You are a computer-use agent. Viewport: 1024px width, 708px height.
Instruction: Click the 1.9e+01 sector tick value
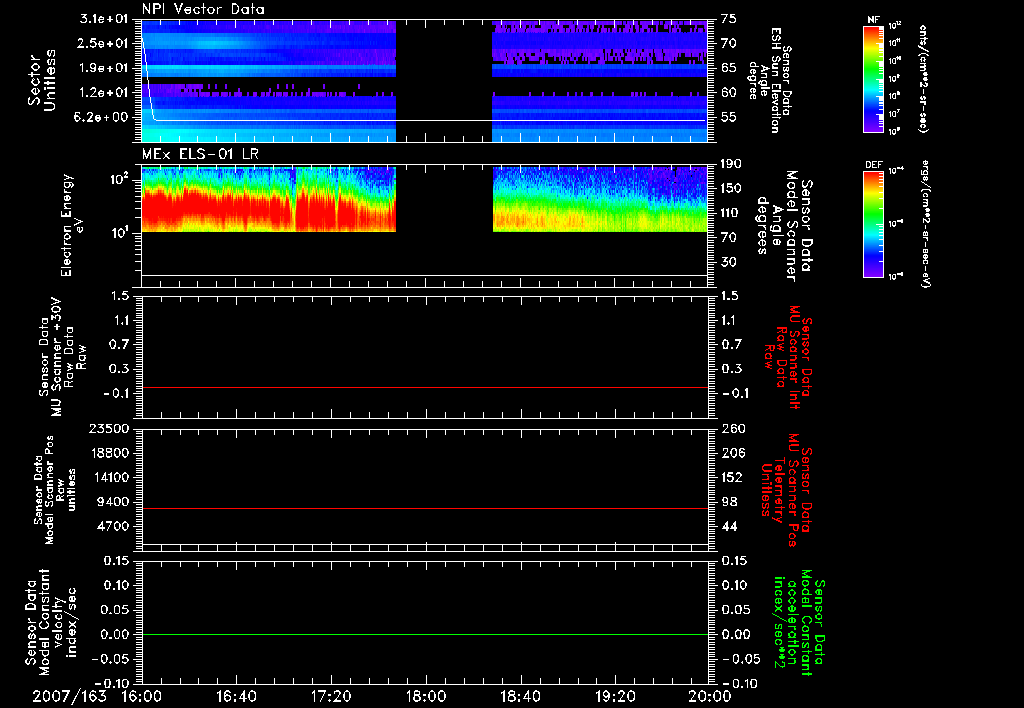[x=104, y=68]
